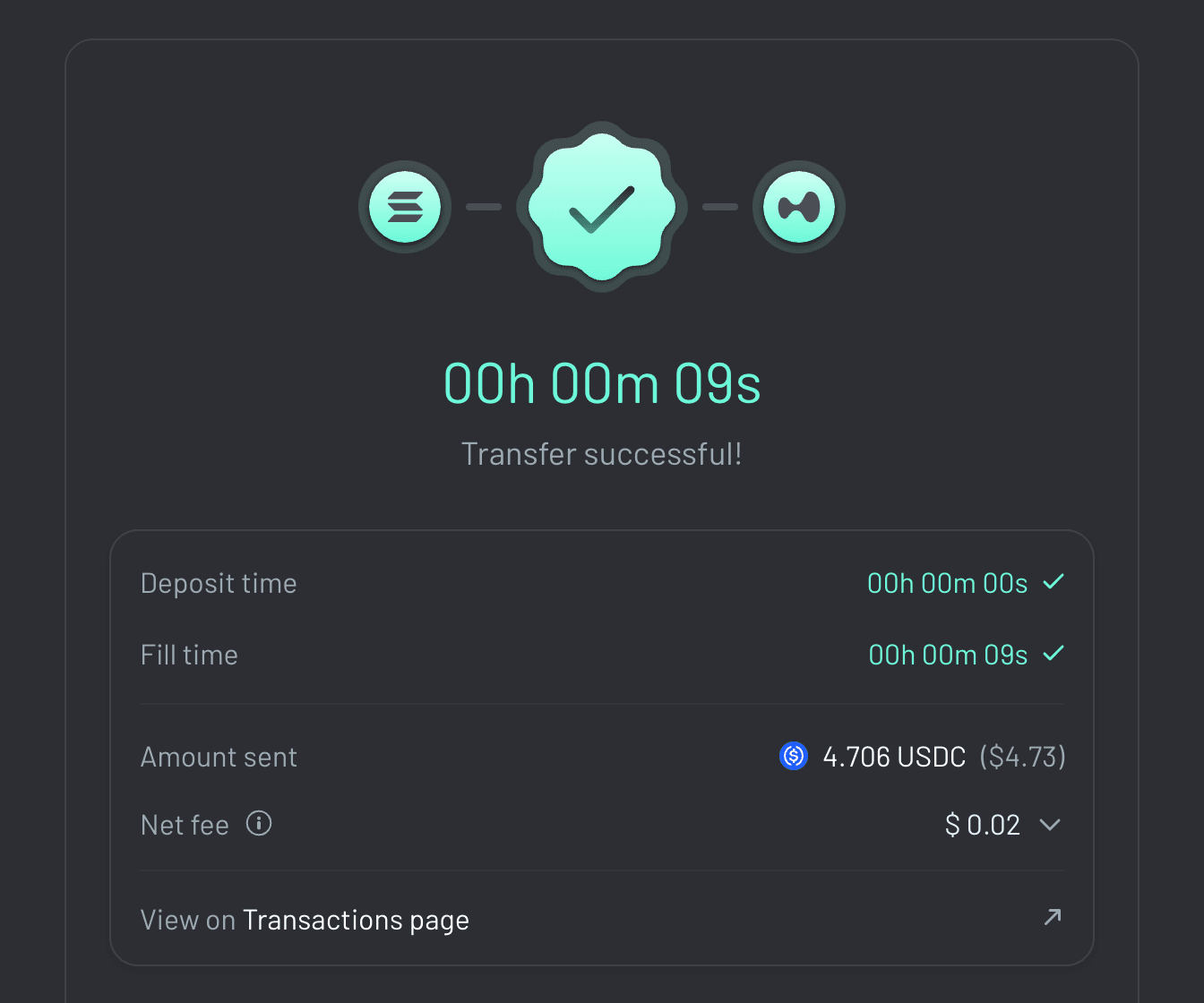Click the destination chain icon
Image resolution: width=1204 pixels, height=1003 pixels.
[x=798, y=206]
